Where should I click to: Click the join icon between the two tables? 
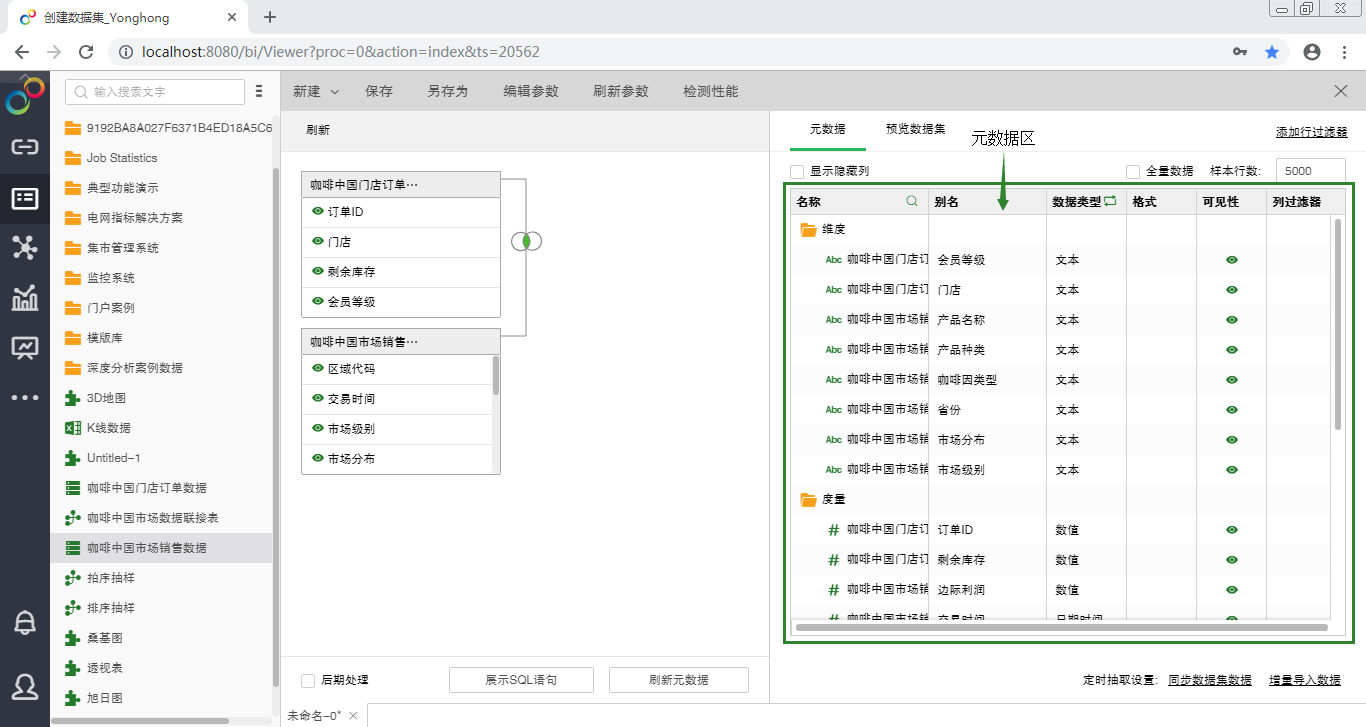coord(526,241)
